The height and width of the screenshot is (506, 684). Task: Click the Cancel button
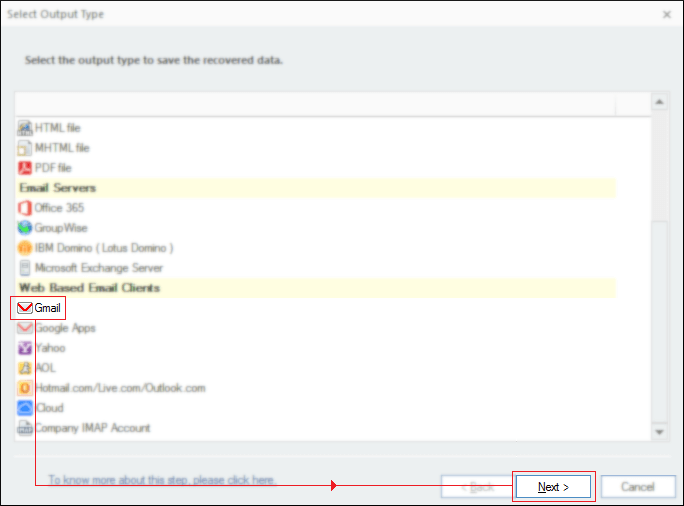(x=638, y=486)
